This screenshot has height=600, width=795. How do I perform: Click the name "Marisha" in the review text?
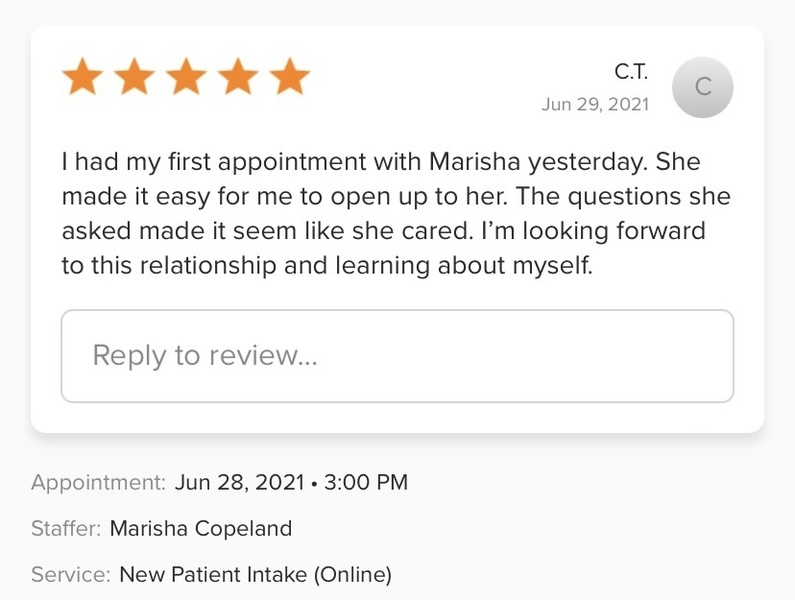coord(475,163)
